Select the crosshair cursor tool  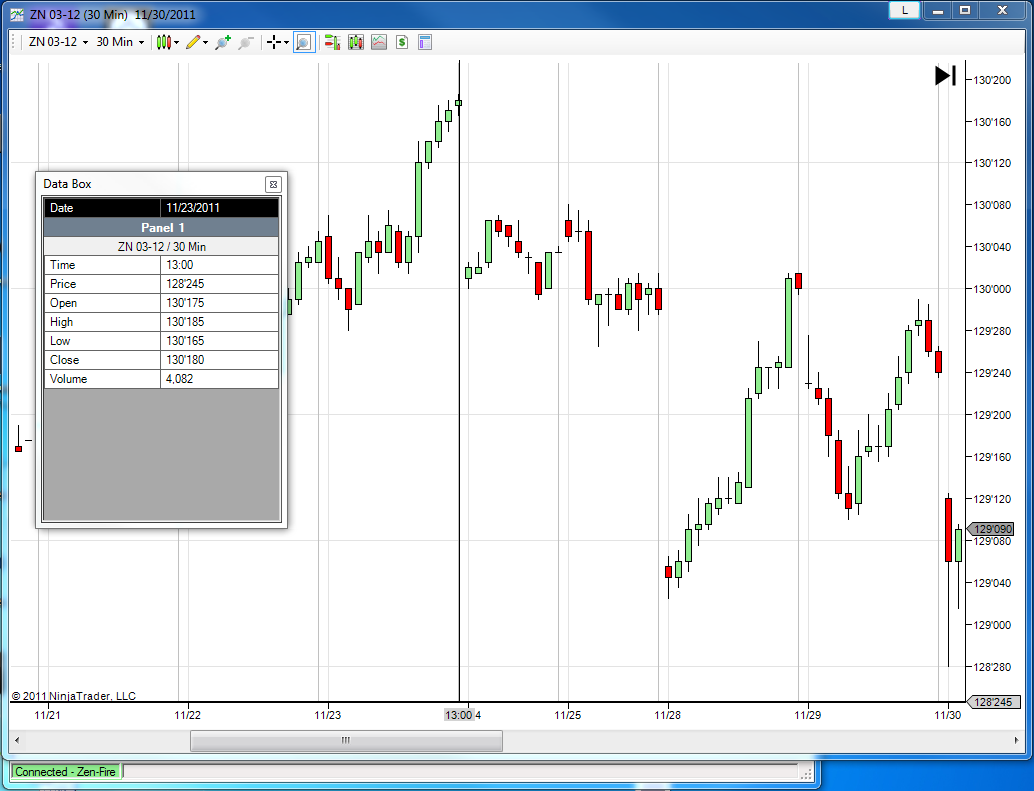[x=274, y=42]
